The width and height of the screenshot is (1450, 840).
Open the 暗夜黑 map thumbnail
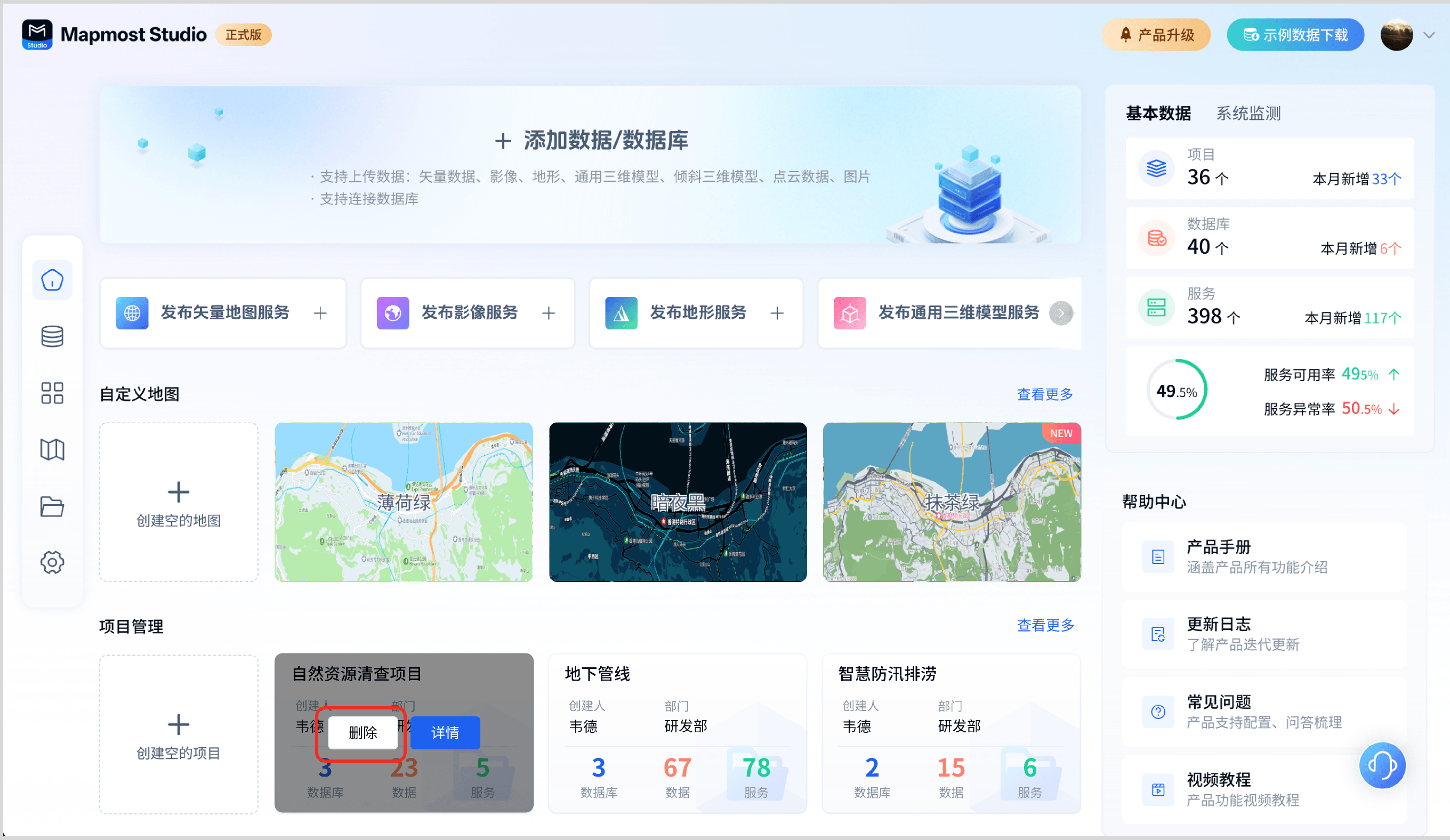677,502
